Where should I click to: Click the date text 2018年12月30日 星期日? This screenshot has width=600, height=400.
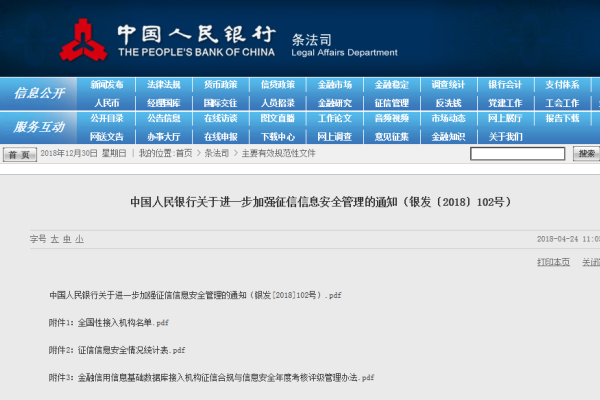[x=83, y=153]
